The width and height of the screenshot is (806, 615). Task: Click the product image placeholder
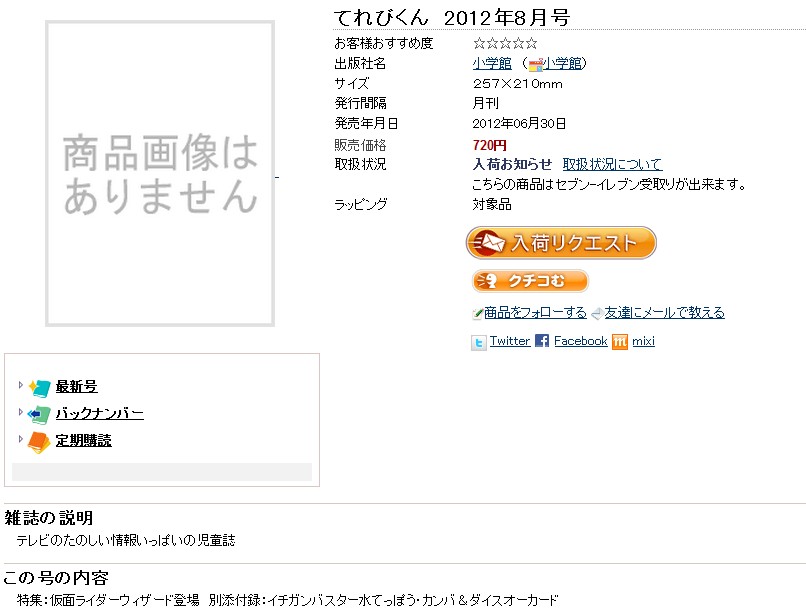(160, 174)
